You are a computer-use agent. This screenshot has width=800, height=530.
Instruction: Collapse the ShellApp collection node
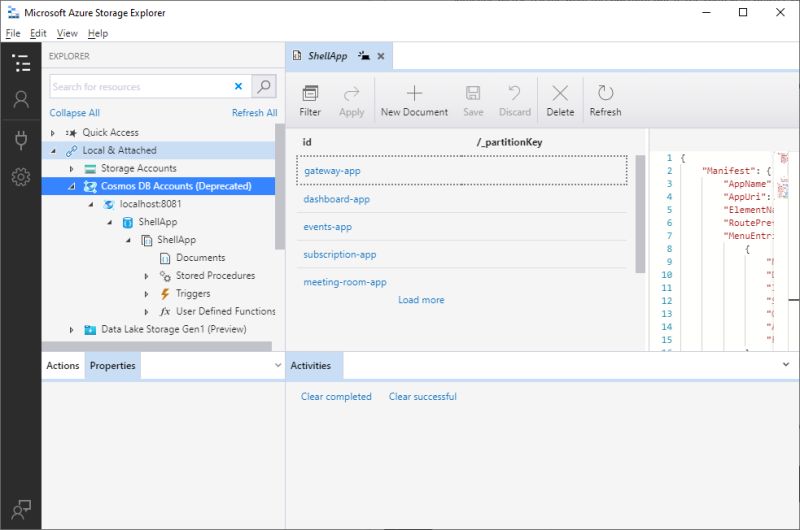[x=128, y=240]
